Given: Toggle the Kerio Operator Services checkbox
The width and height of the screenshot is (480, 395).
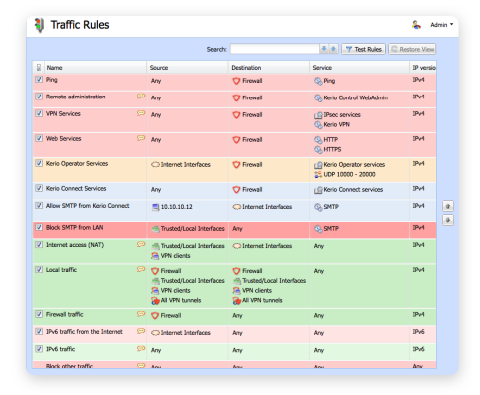Looking at the screenshot, I should 39,163.
